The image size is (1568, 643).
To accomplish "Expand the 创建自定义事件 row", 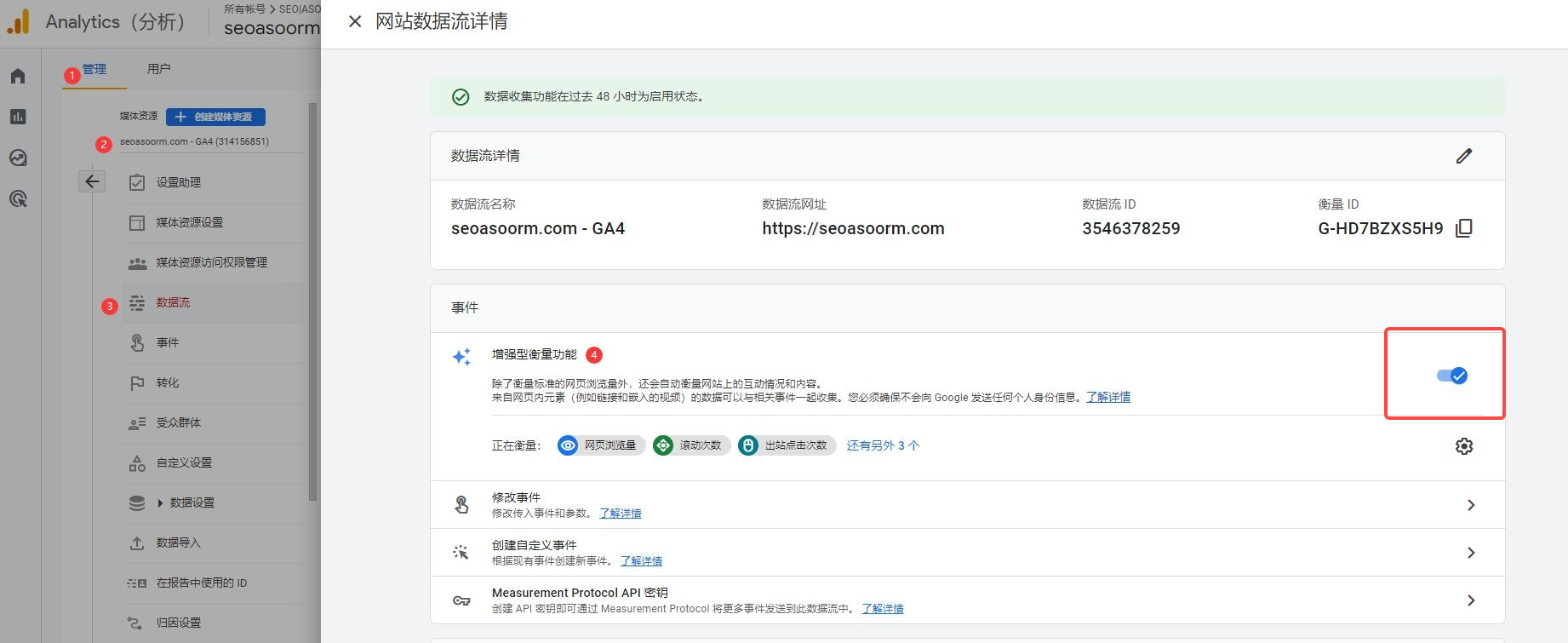I will pos(1470,553).
